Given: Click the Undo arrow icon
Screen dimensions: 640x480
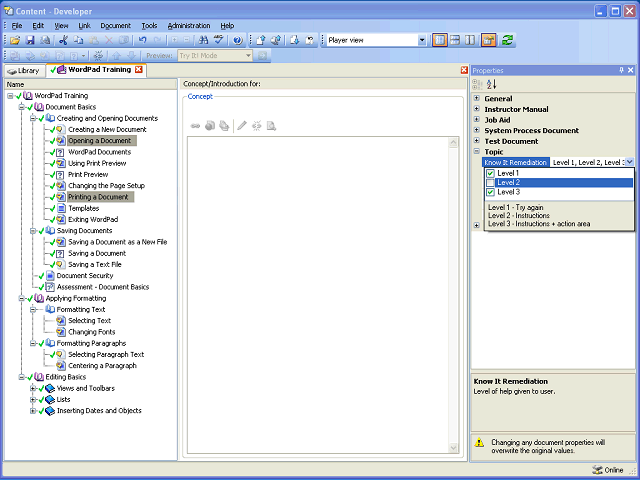Looking at the screenshot, I should click(x=142, y=40).
